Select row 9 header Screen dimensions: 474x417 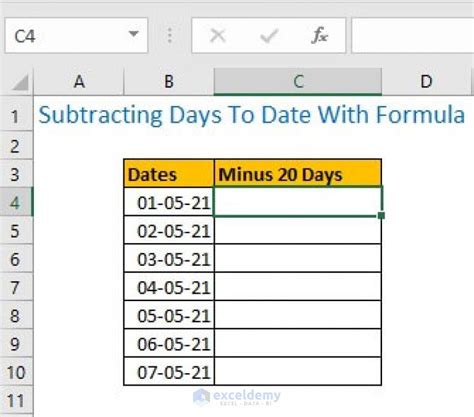[16, 344]
